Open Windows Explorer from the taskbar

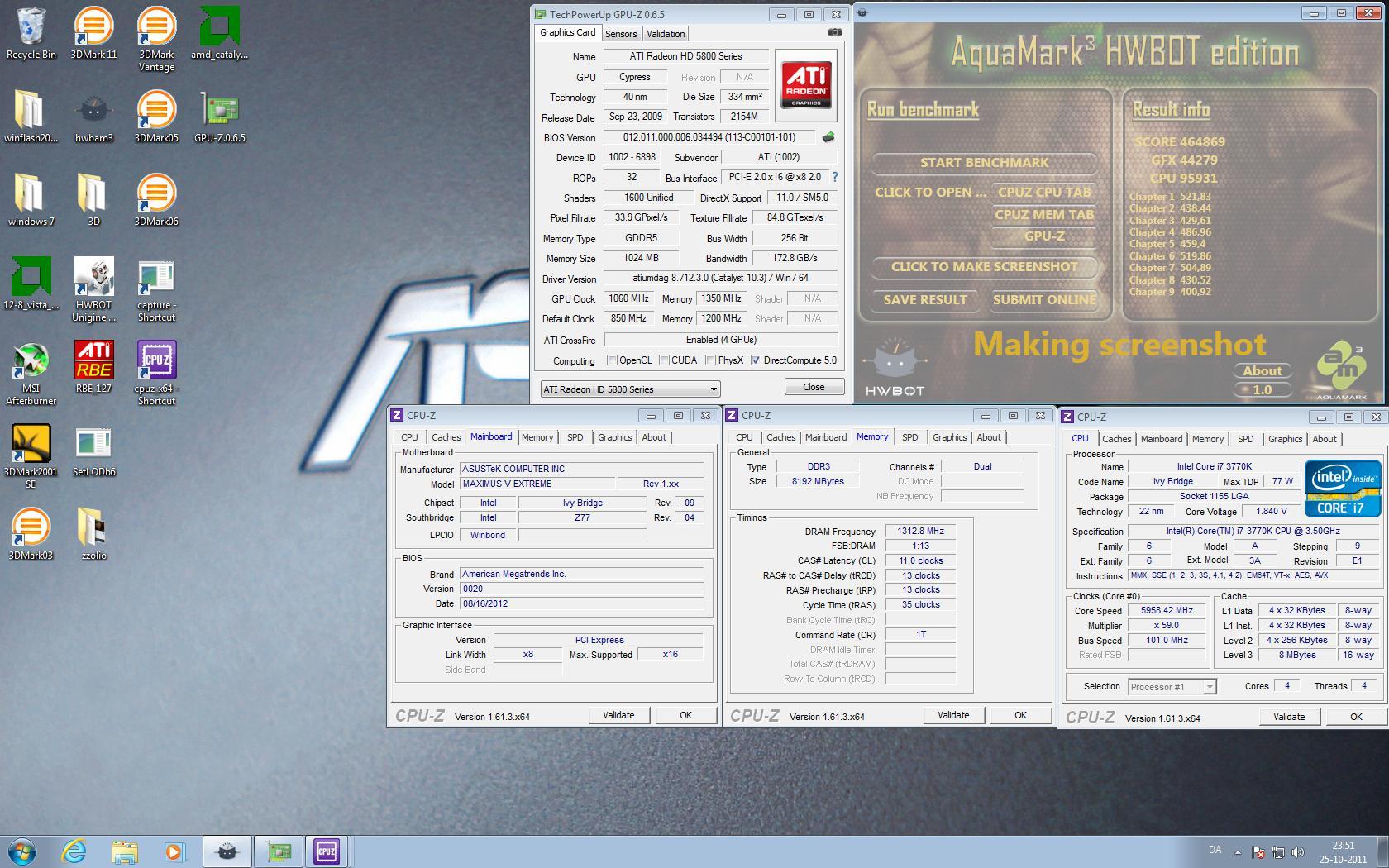[125, 851]
